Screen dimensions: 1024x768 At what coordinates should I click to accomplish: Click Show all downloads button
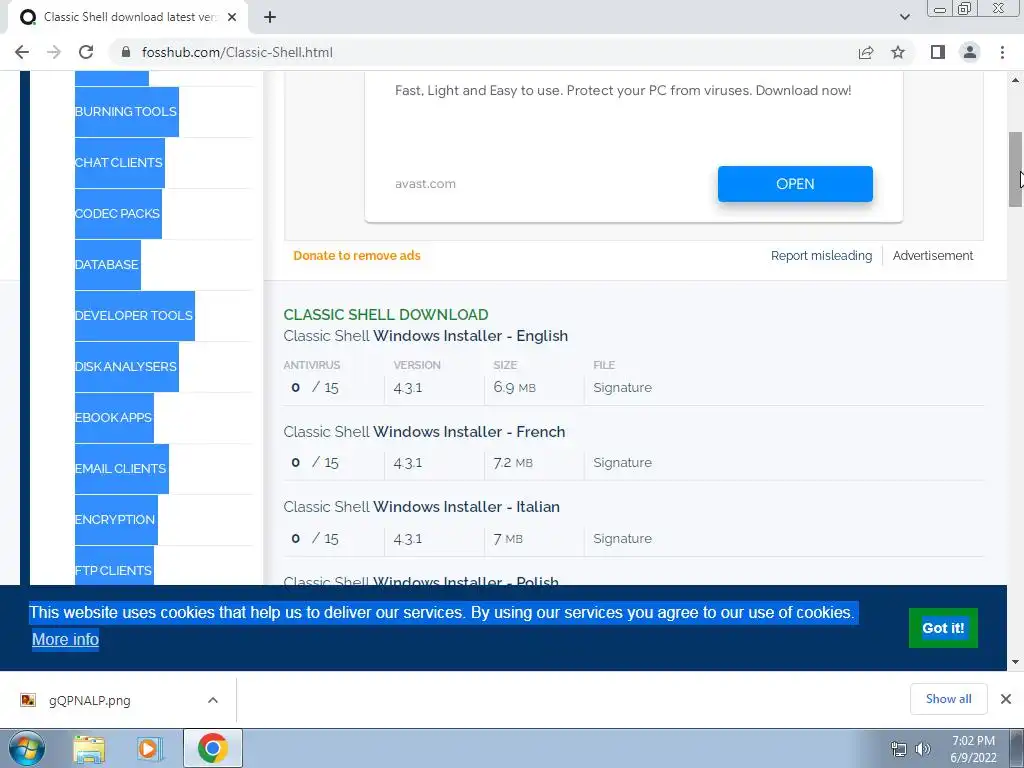948,699
